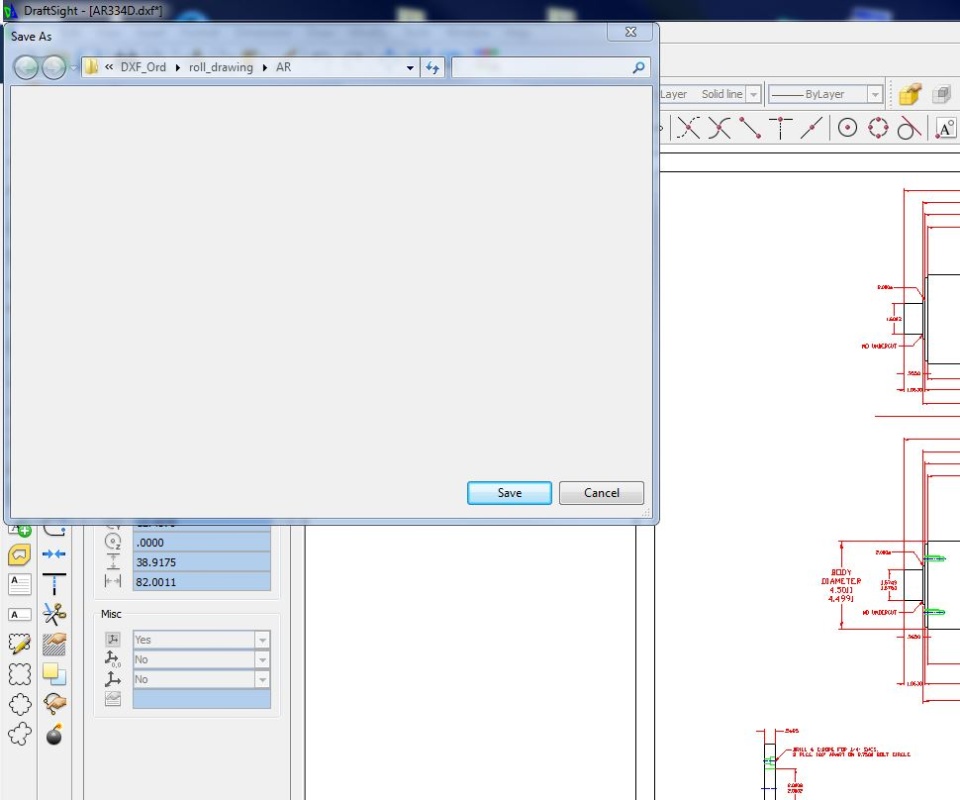The image size is (960, 800).
Task: Click the BODY DIAMETER dimension text
Action: [841, 585]
